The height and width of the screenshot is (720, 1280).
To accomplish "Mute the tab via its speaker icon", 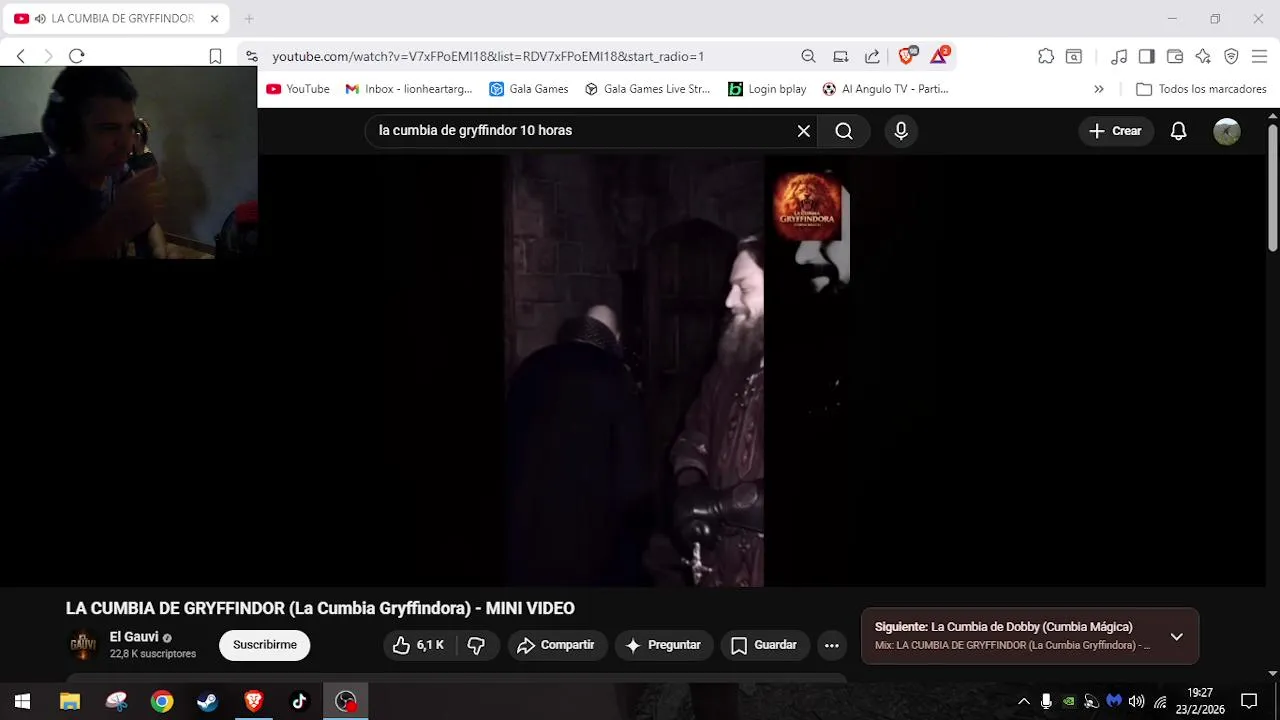I will [40, 19].
